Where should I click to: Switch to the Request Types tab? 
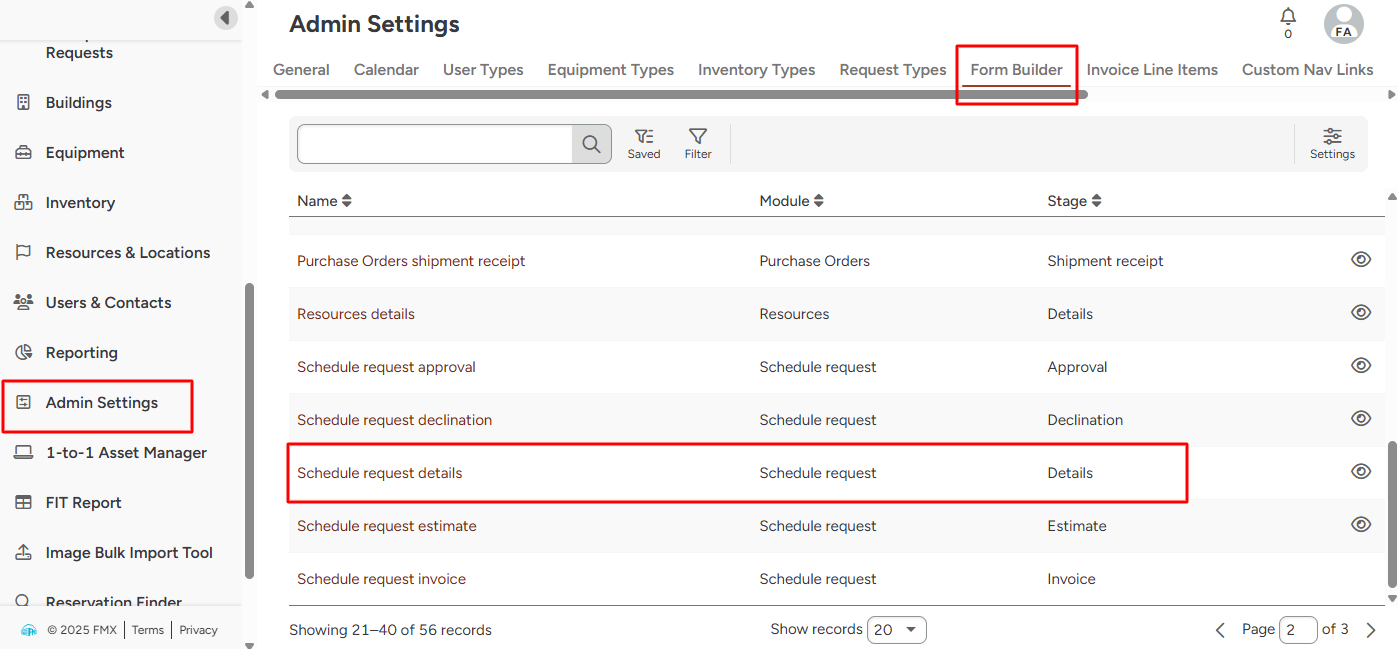tap(892, 70)
